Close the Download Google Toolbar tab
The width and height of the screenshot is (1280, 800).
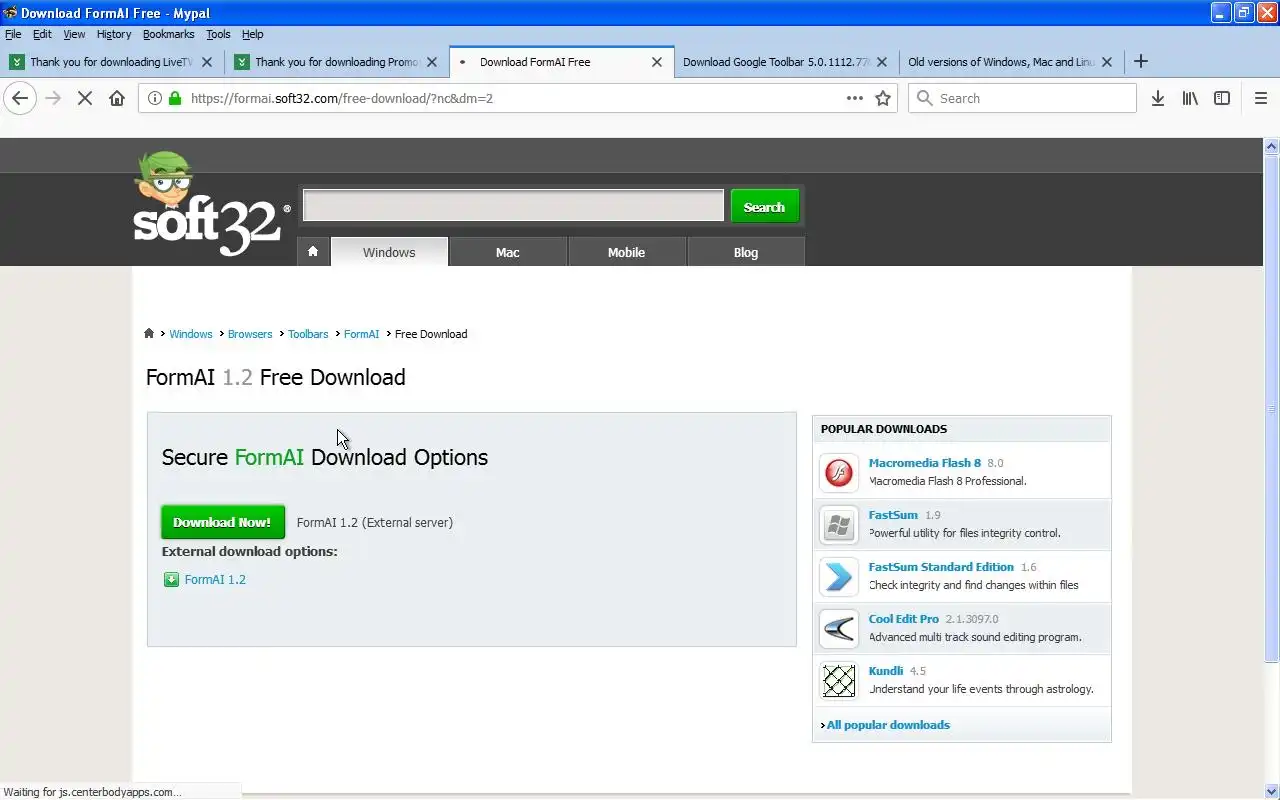click(882, 61)
